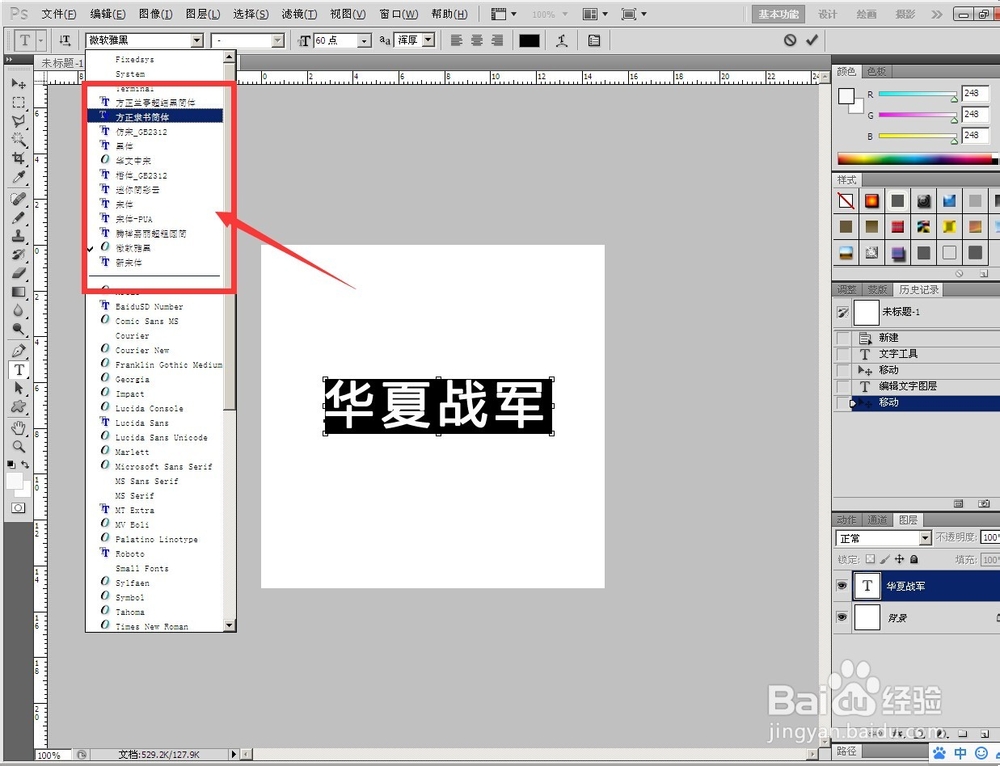Select the Rectangular Marquee tool
The width and height of the screenshot is (1000, 766).
18,102
